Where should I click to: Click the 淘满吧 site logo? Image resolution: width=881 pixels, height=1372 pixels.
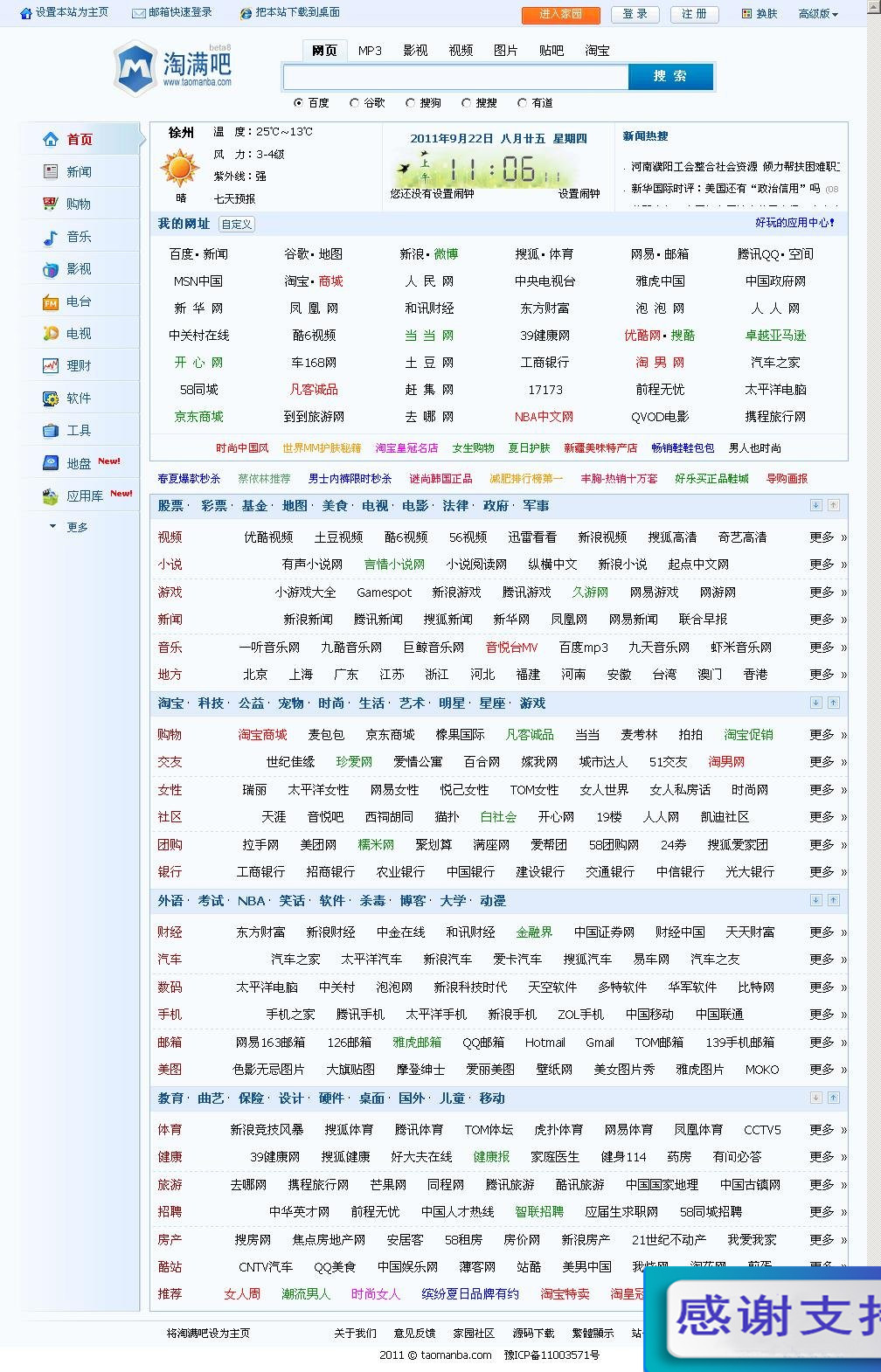(173, 66)
